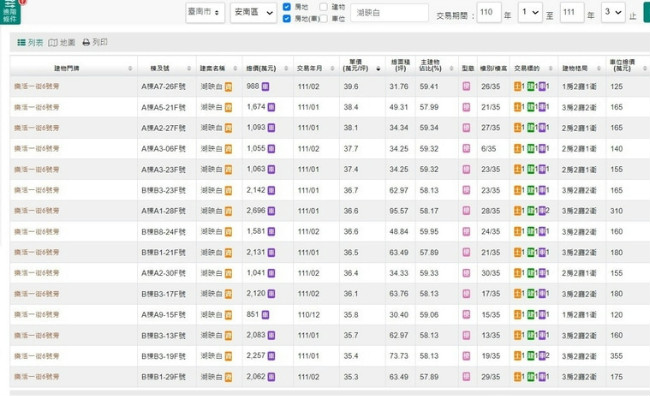Switch to the 地圖 map view
This screenshot has height=396, width=650.
click(62, 42)
